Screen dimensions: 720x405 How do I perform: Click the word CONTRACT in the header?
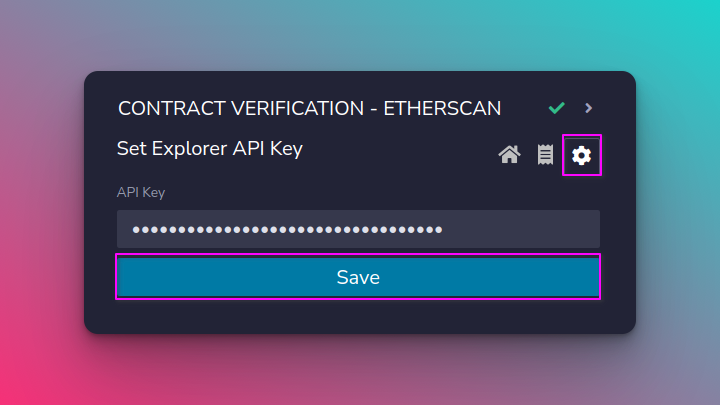(x=172, y=108)
